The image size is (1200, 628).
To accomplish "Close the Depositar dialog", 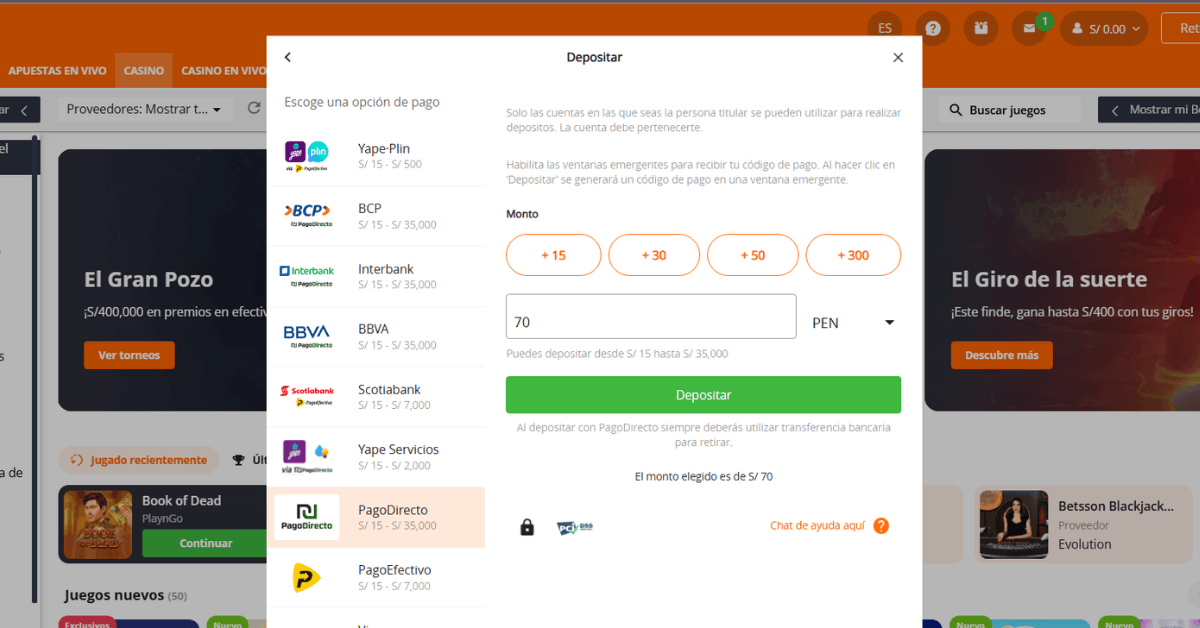I will click(x=898, y=57).
